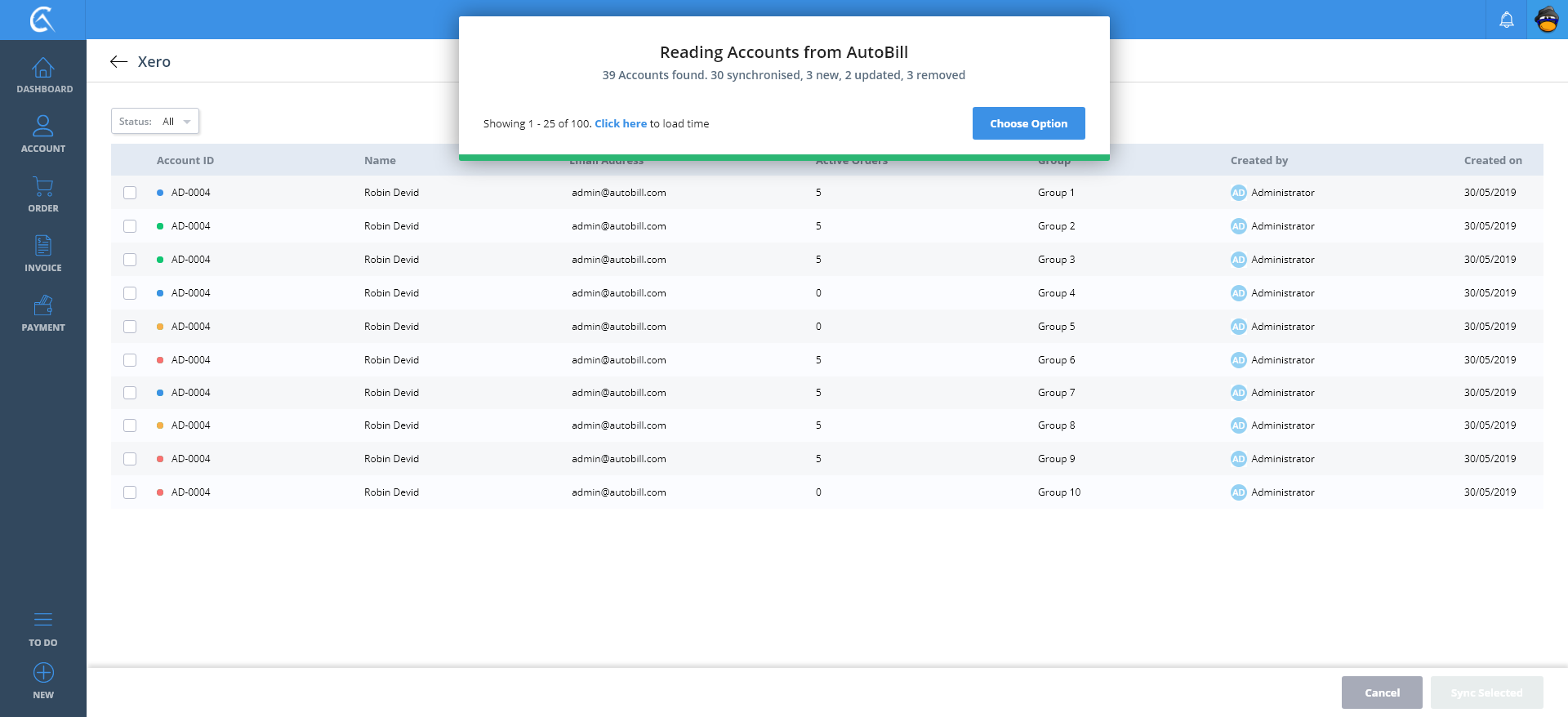Open the user avatar profile menu
Screen dimensions: 1568x717
click(1547, 20)
